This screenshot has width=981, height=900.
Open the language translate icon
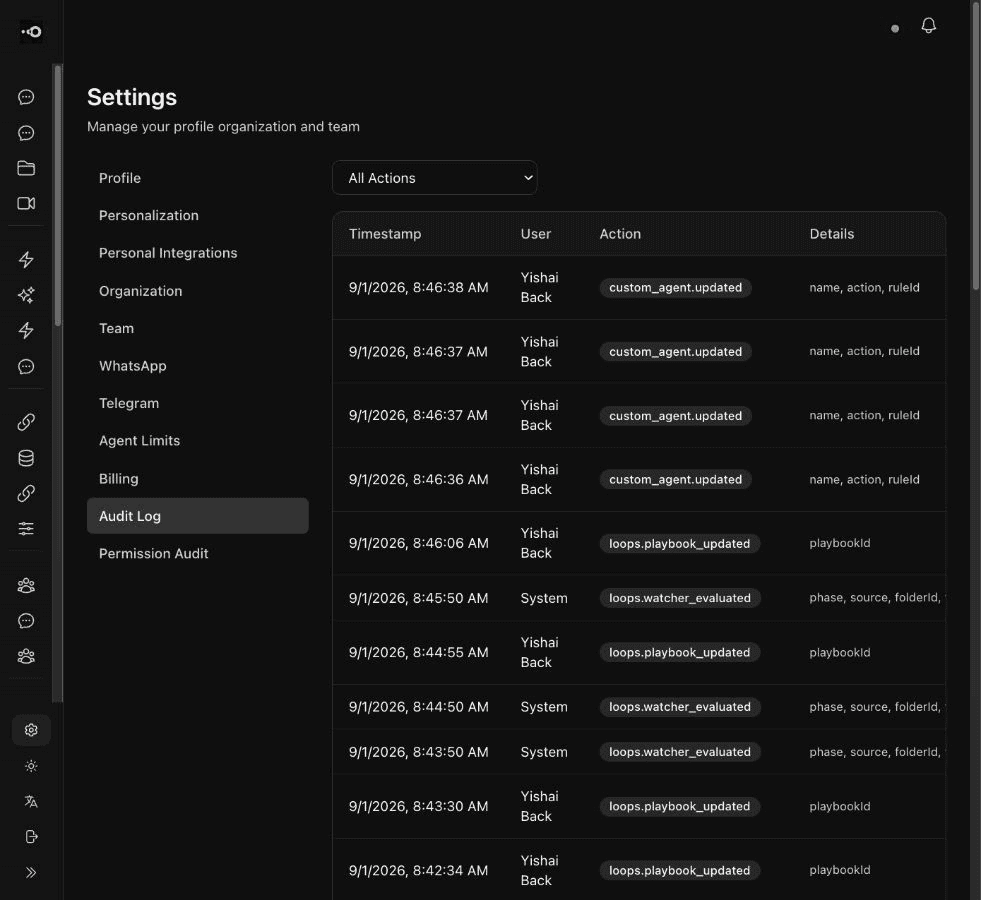(x=31, y=802)
